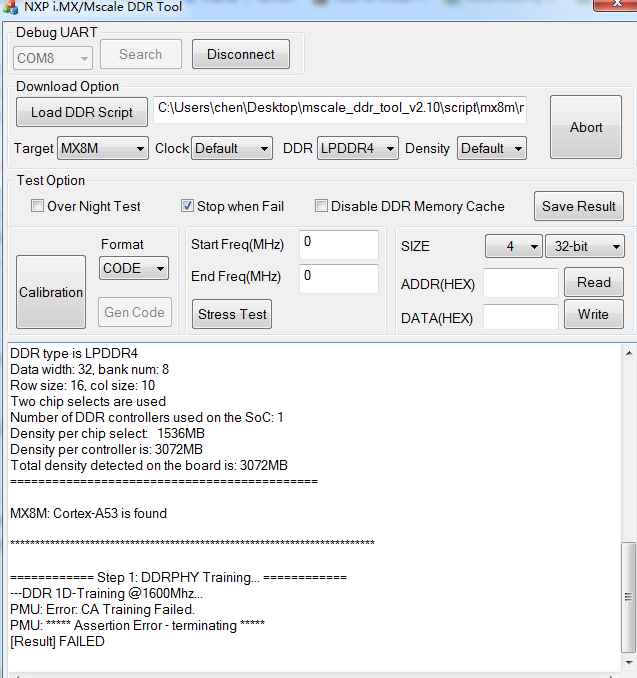The image size is (637, 678).
Task: Click the log vertical scrollbar thumb
Action: 628,597
